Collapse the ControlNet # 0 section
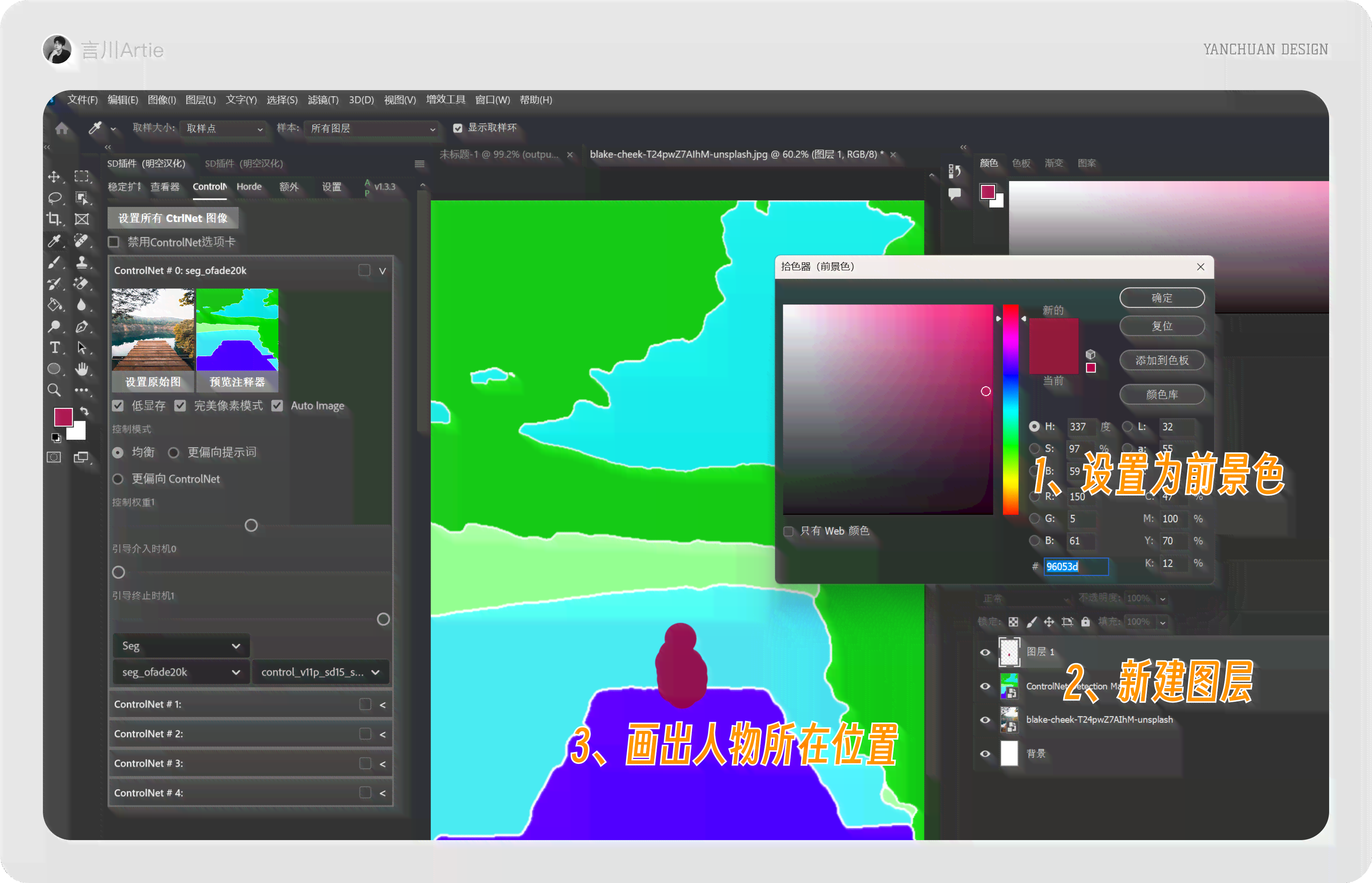 click(382, 271)
